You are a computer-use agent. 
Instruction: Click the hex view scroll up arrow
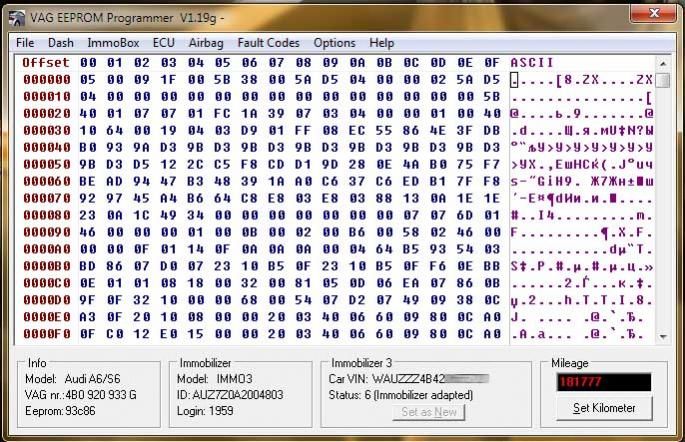pos(663,64)
